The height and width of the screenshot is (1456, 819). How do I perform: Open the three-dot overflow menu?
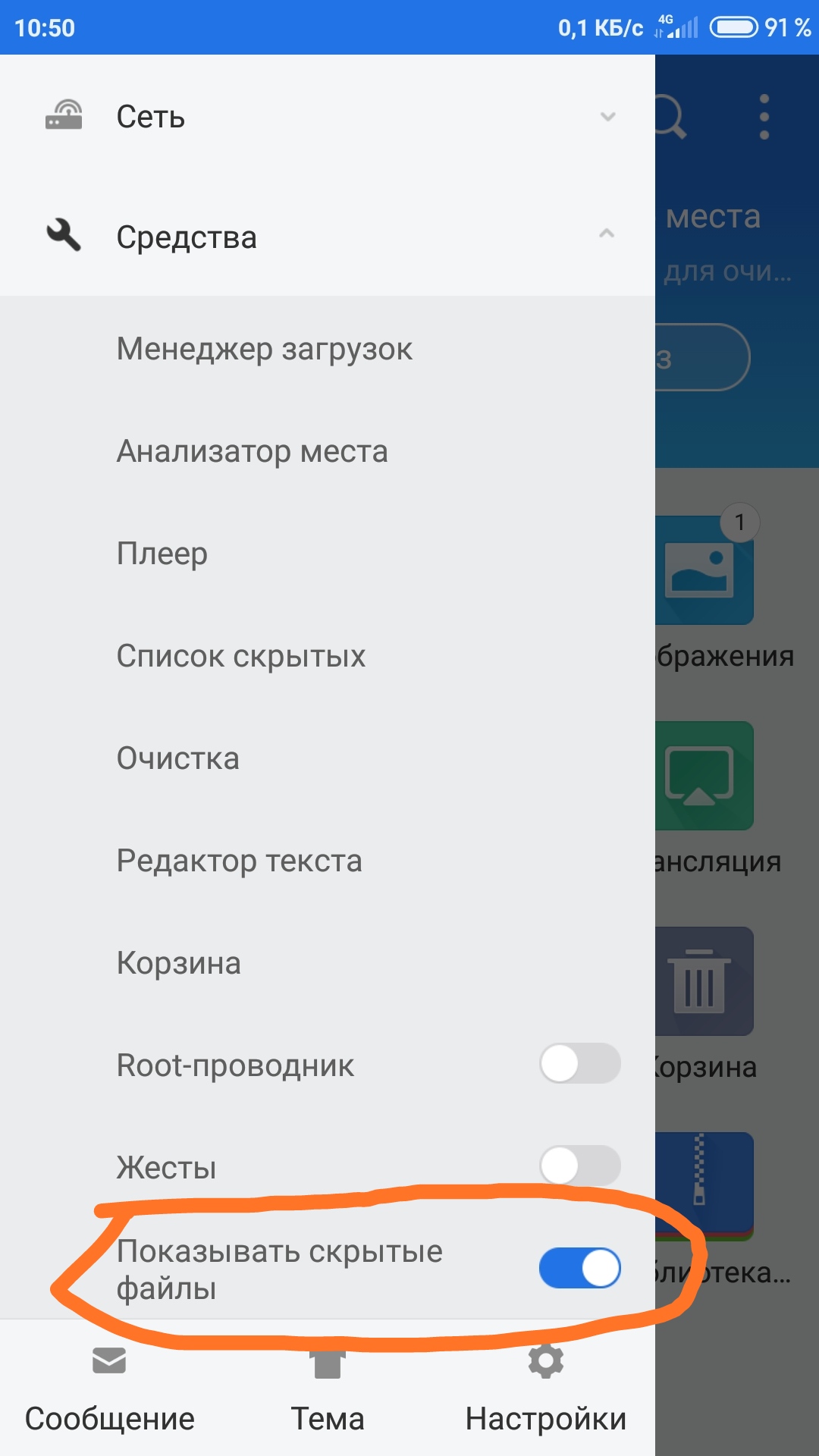click(x=764, y=117)
